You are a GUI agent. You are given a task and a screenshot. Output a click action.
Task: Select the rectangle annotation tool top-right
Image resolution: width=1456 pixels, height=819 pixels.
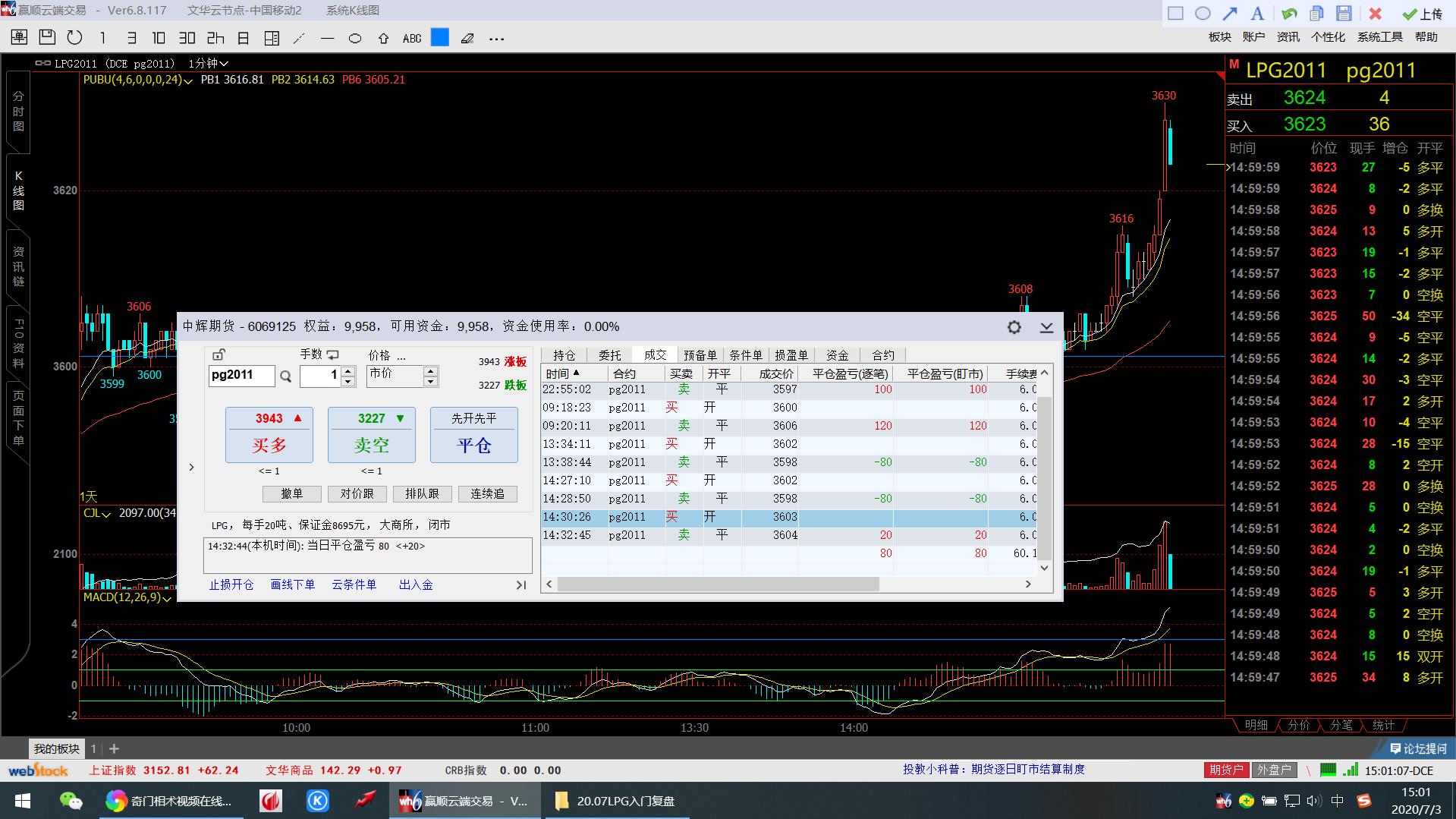(1175, 13)
